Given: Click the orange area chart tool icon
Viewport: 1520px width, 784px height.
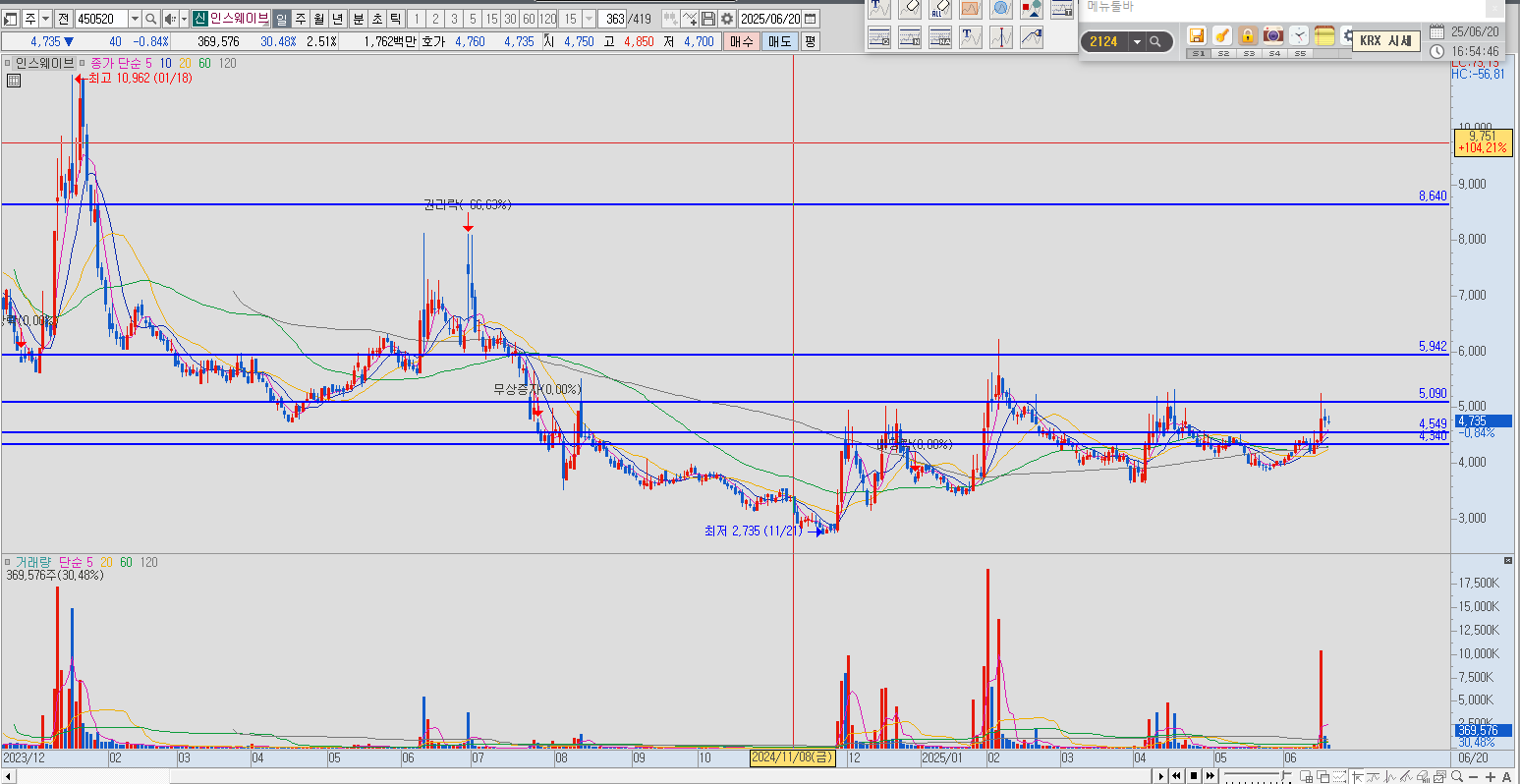Looking at the screenshot, I should click(971, 9).
